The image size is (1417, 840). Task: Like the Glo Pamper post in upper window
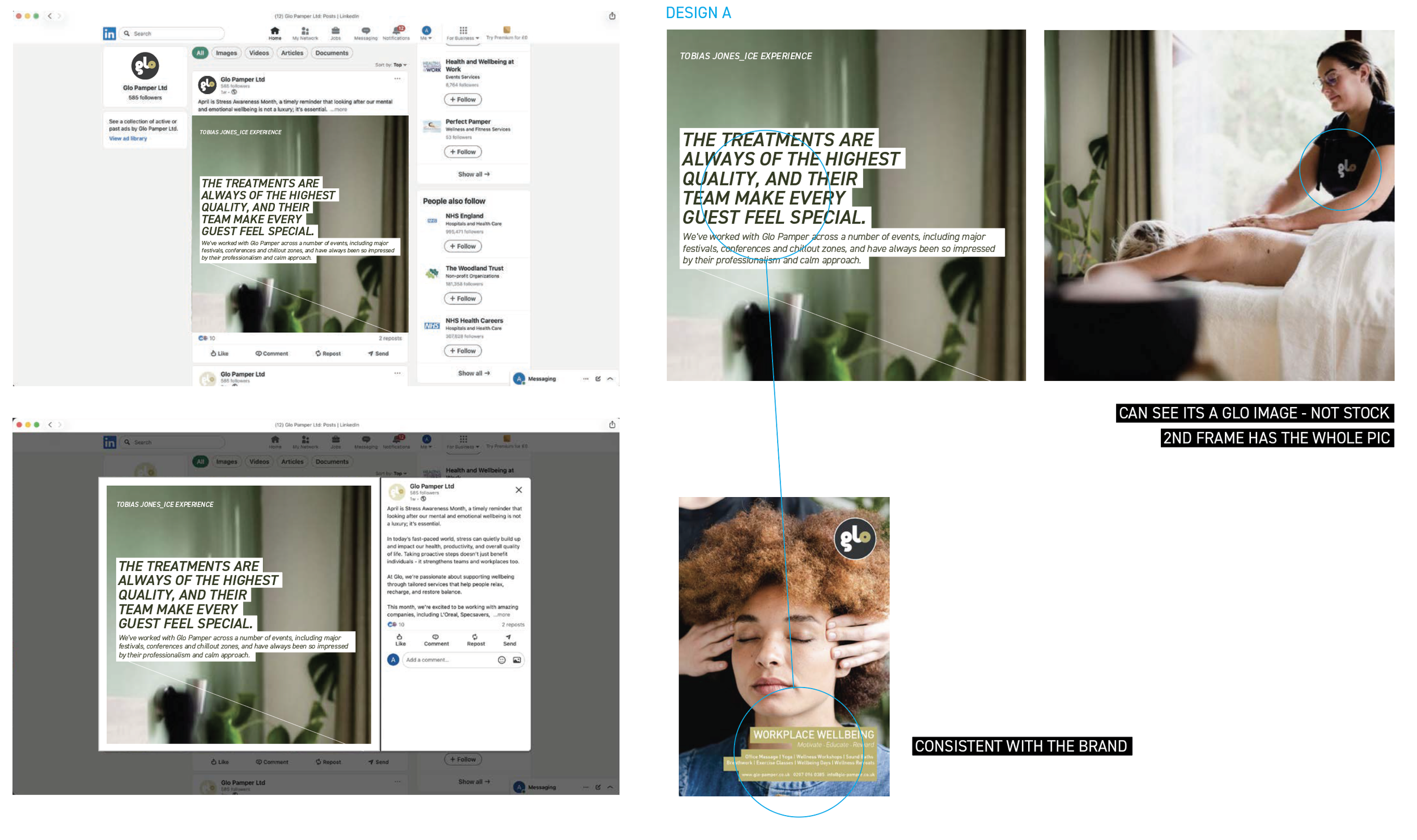click(x=219, y=353)
